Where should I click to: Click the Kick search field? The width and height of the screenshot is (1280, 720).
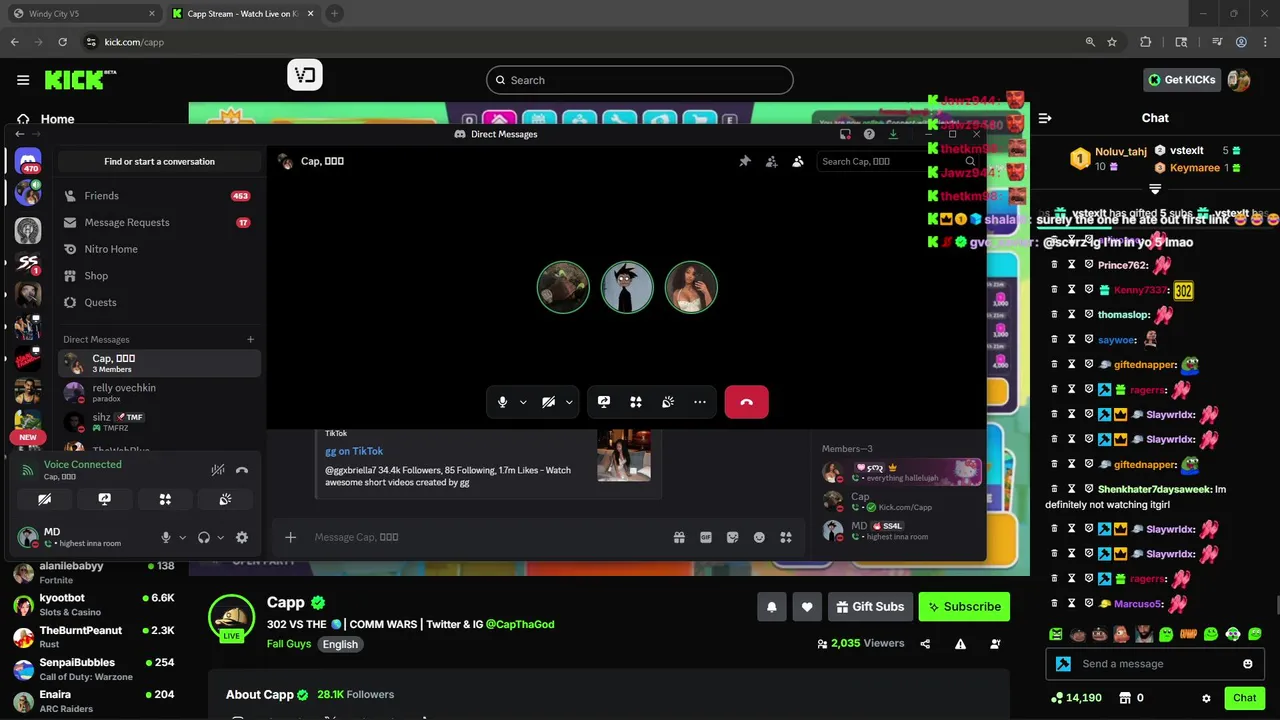[640, 80]
